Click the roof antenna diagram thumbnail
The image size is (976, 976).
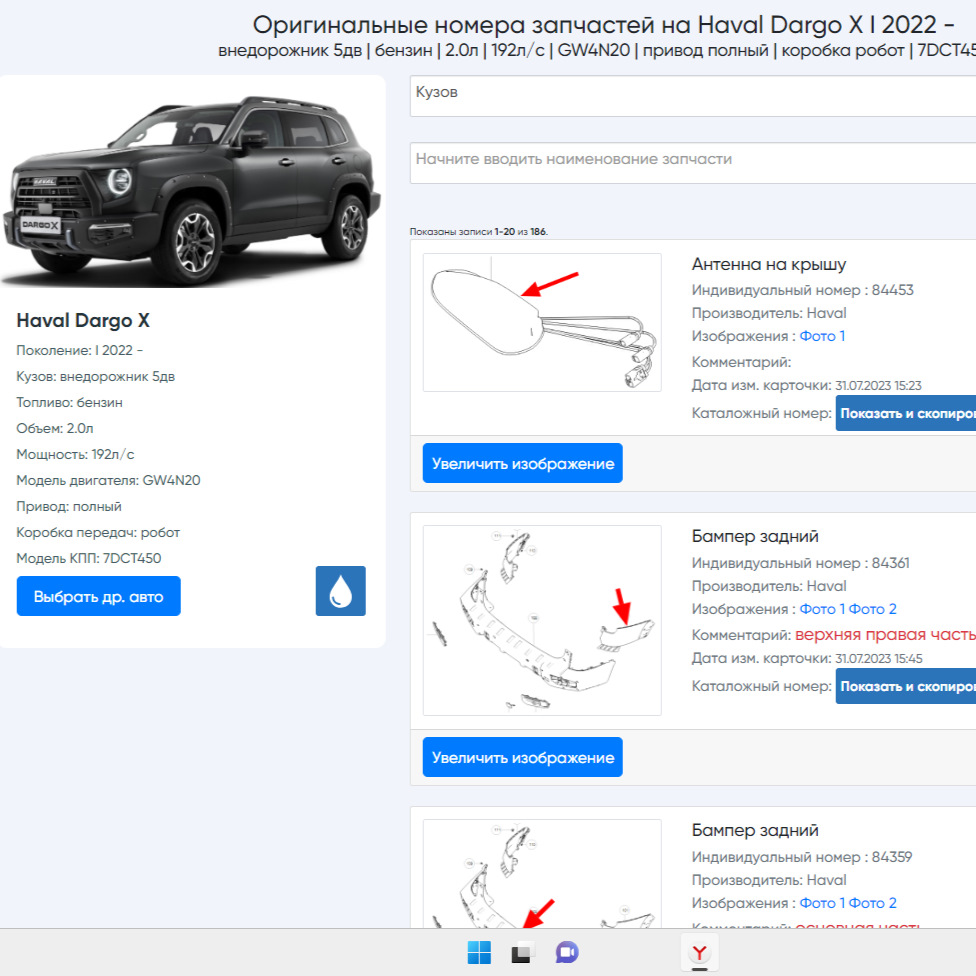542,322
